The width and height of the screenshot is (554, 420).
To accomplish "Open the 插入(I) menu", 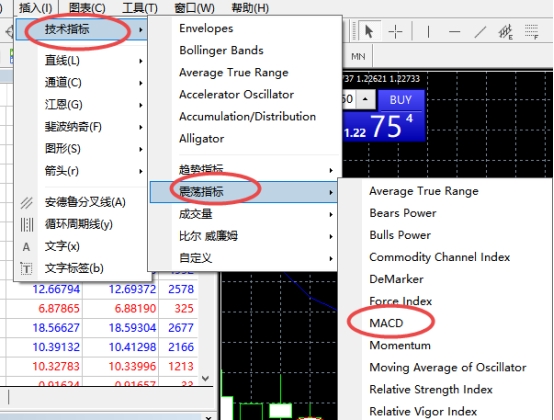I will coord(35,7).
